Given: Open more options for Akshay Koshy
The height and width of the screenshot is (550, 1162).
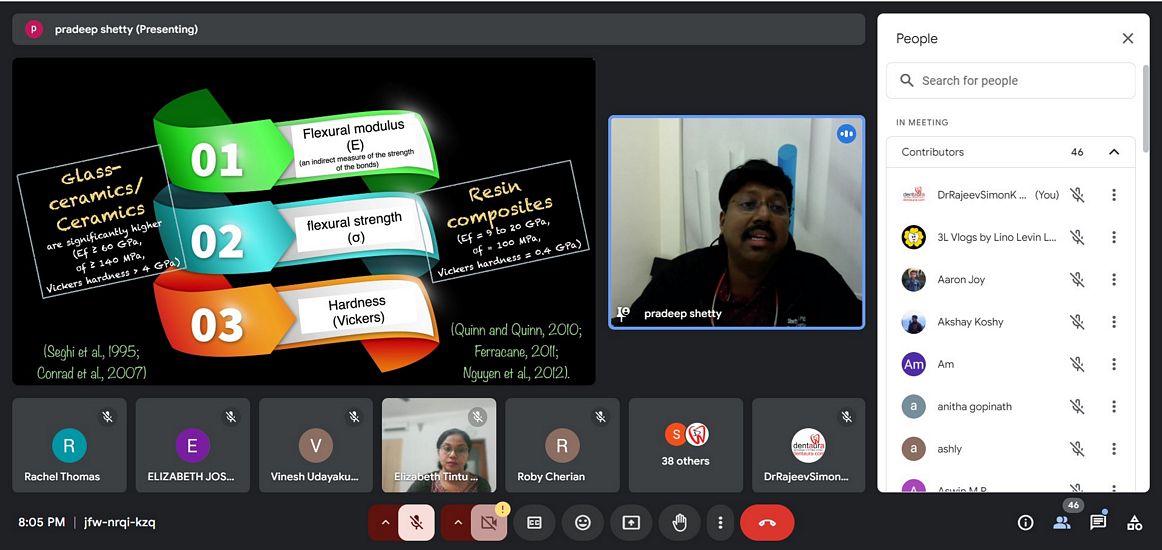Looking at the screenshot, I should [1113, 322].
